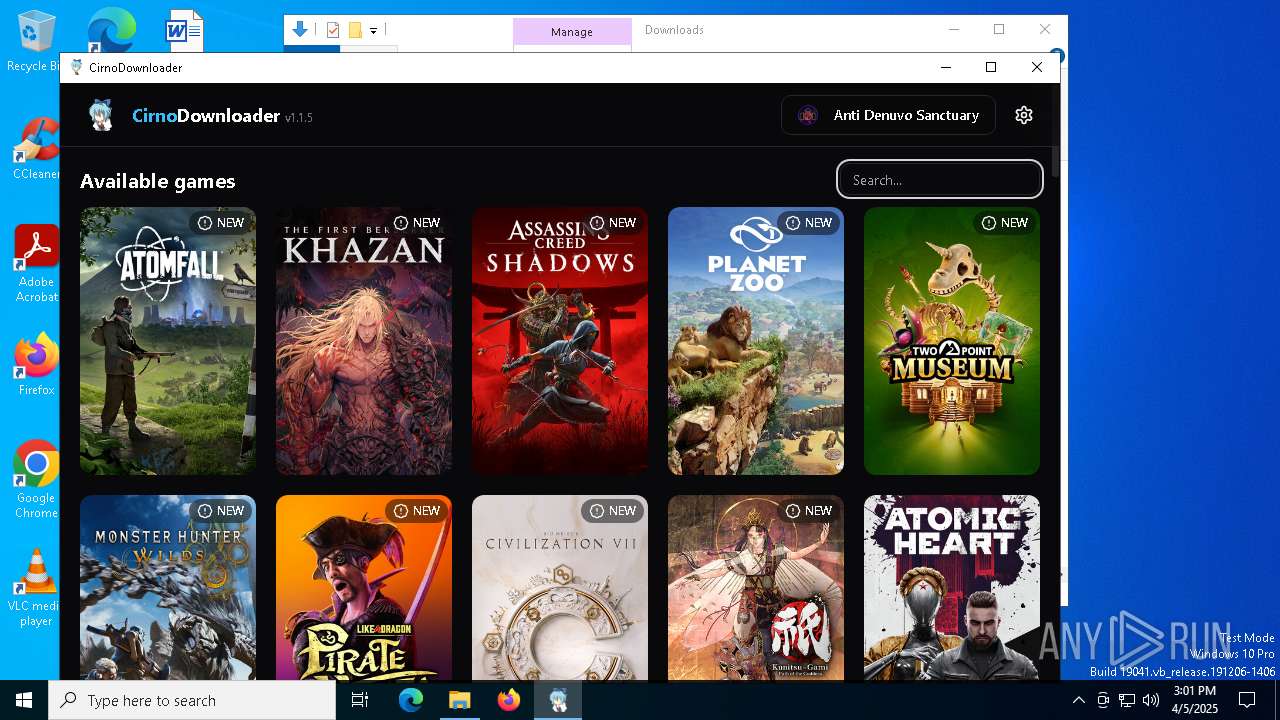Launch Firefox from the desktop
The image size is (1280, 720).
pyautogui.click(x=36, y=365)
